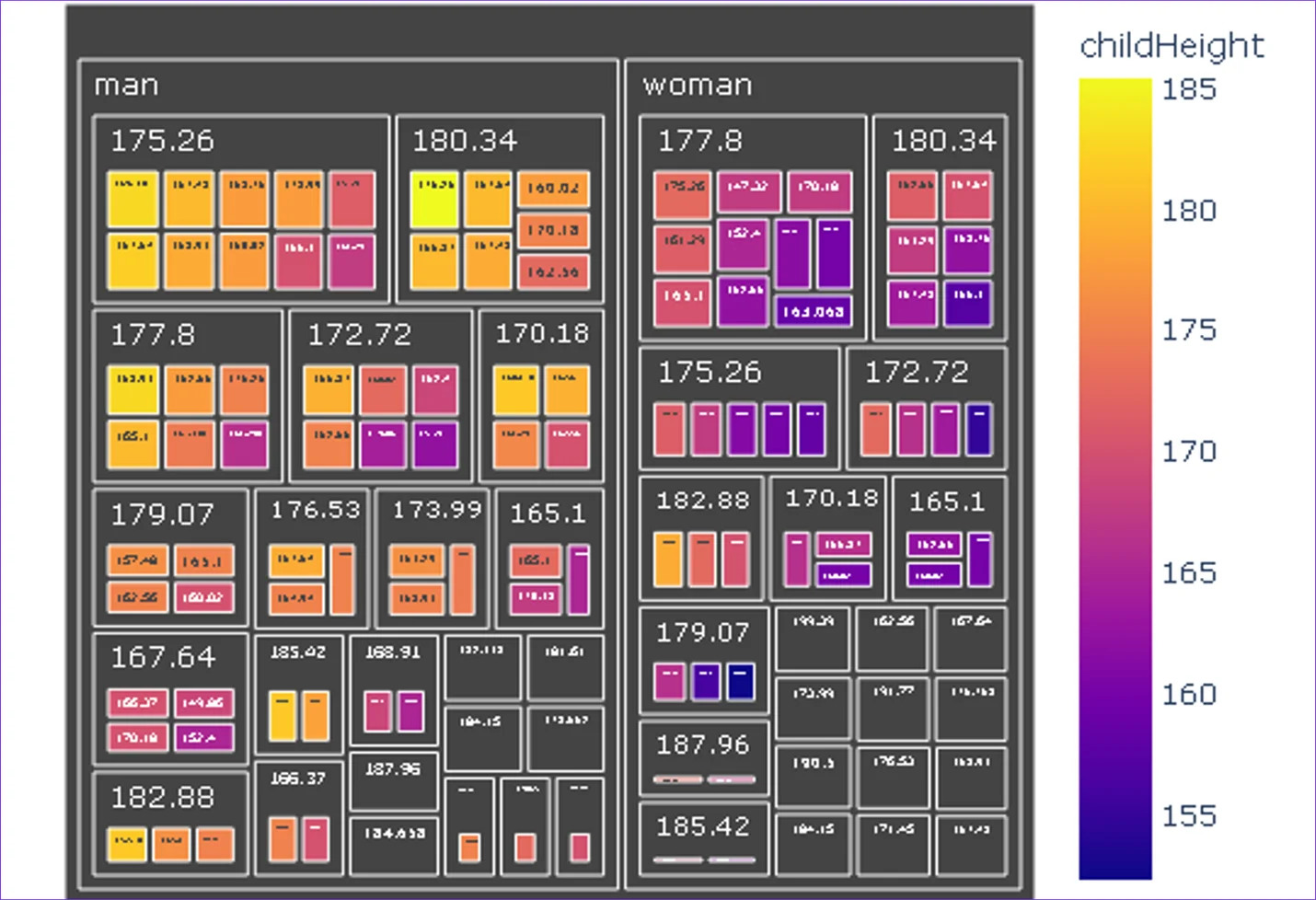Click the 170.18 leaf in man's 180.34 group
1316x900 pixels.
pos(553,231)
